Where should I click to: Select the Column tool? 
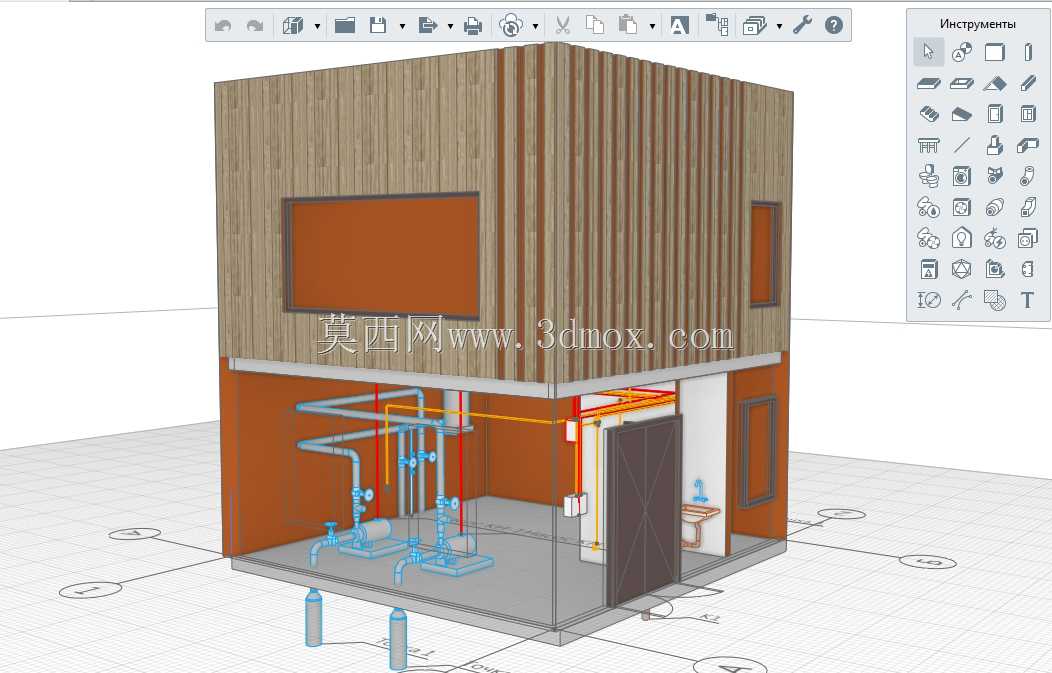(1028, 52)
